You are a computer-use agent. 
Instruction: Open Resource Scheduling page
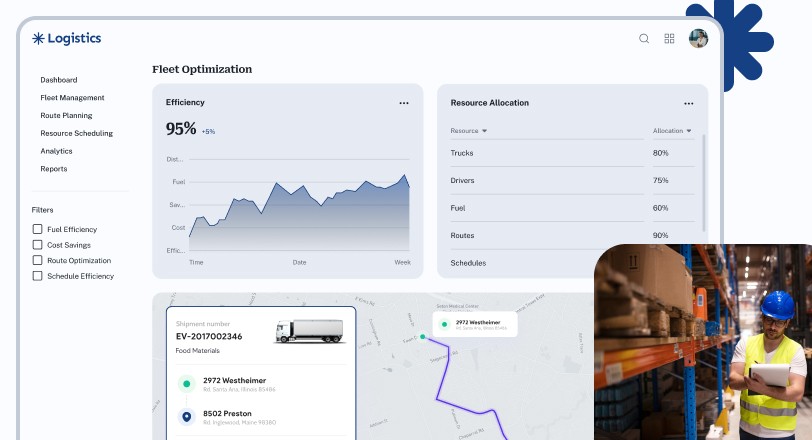(77, 133)
